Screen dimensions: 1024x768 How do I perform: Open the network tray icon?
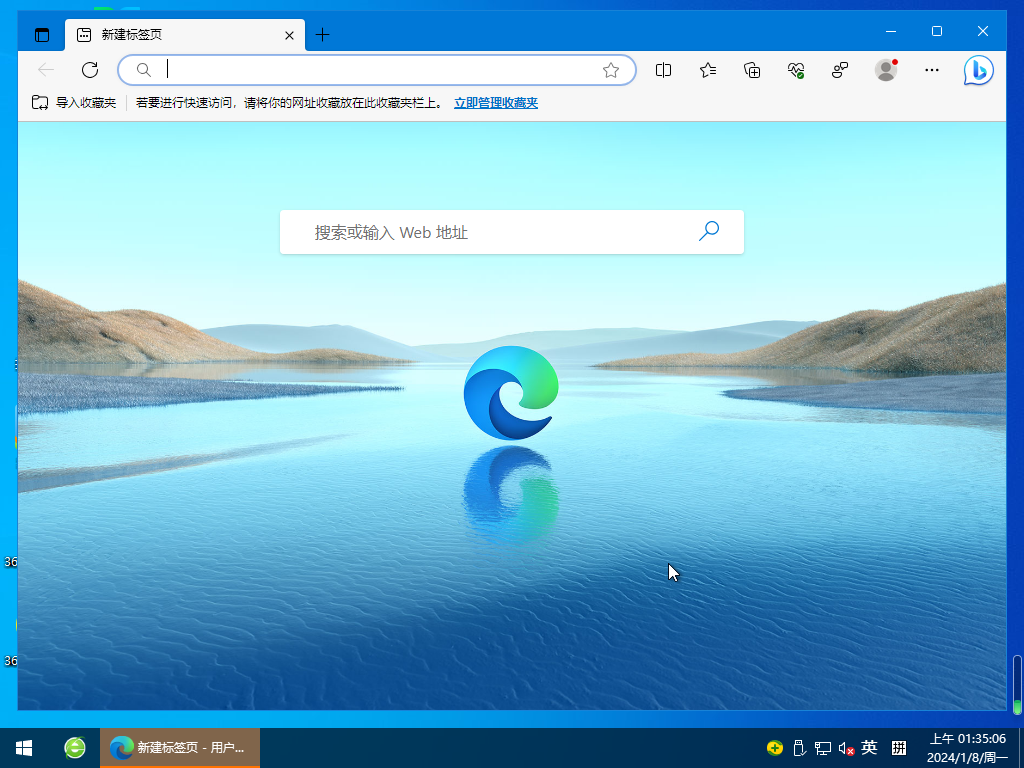pos(823,748)
